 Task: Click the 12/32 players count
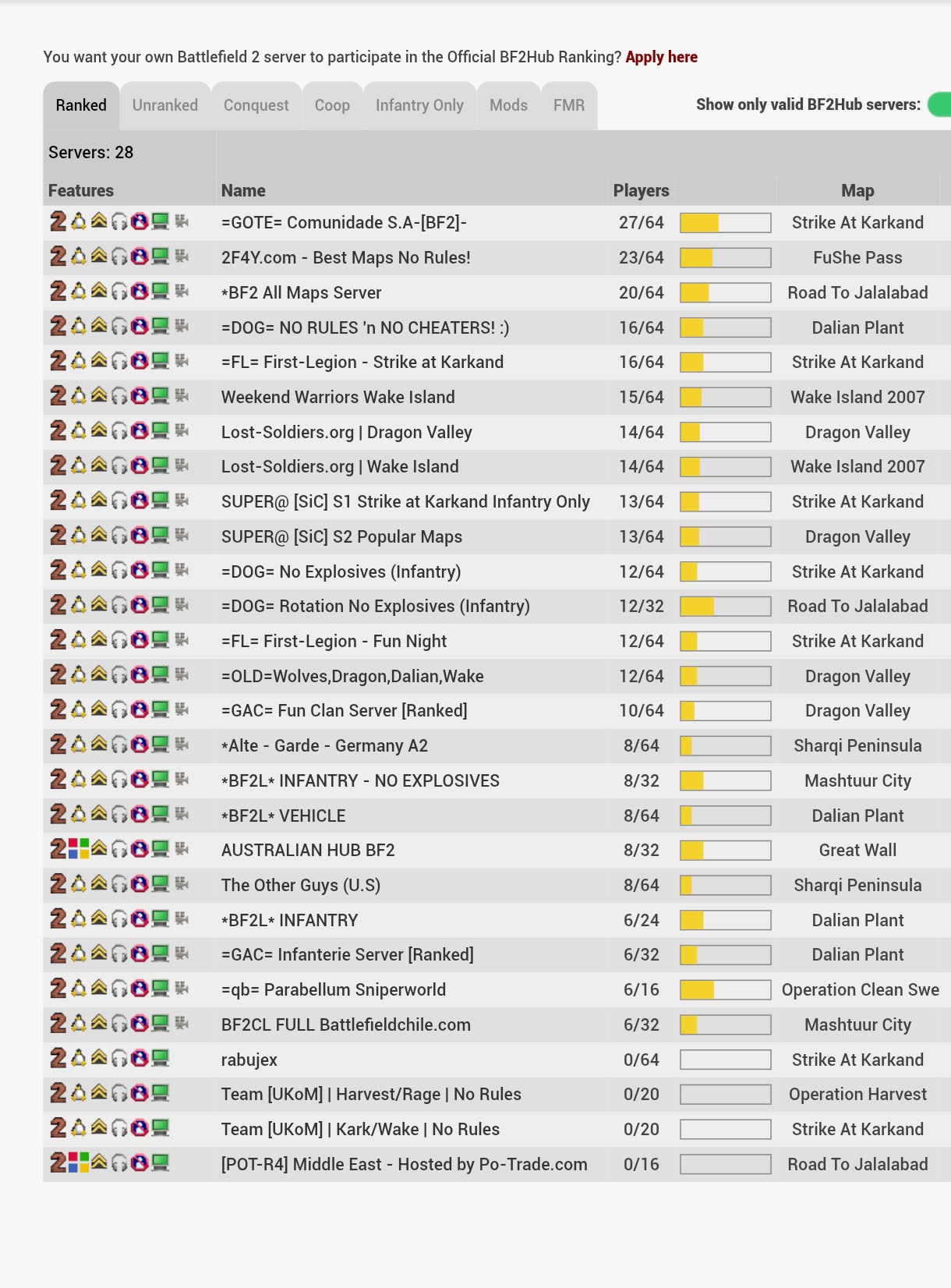tap(642, 606)
